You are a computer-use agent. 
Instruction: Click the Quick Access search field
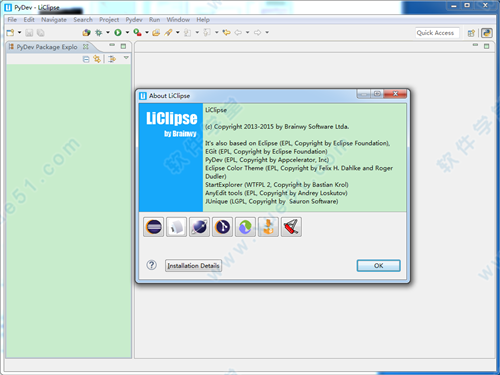click(437, 33)
